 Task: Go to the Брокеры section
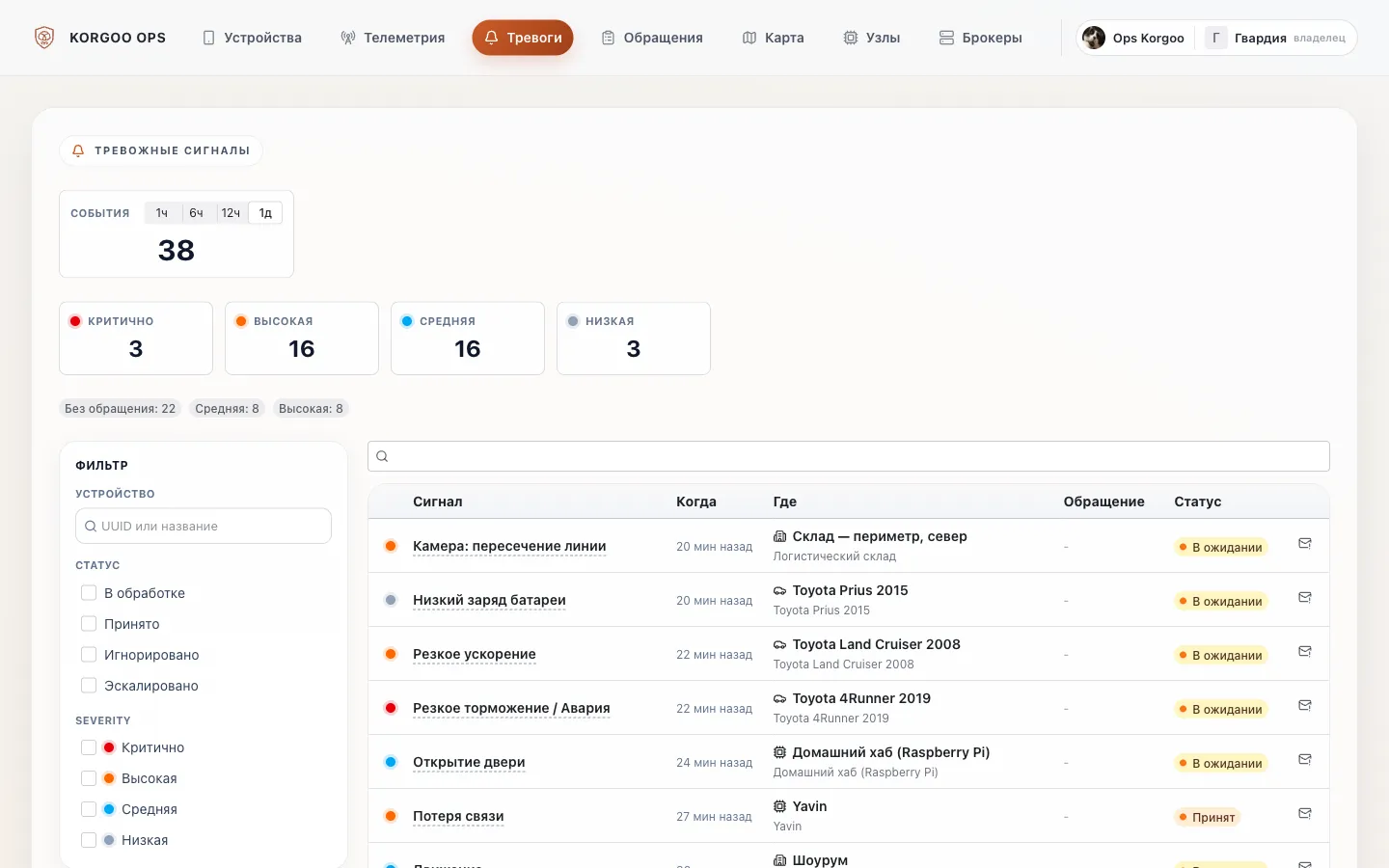[x=980, y=38]
